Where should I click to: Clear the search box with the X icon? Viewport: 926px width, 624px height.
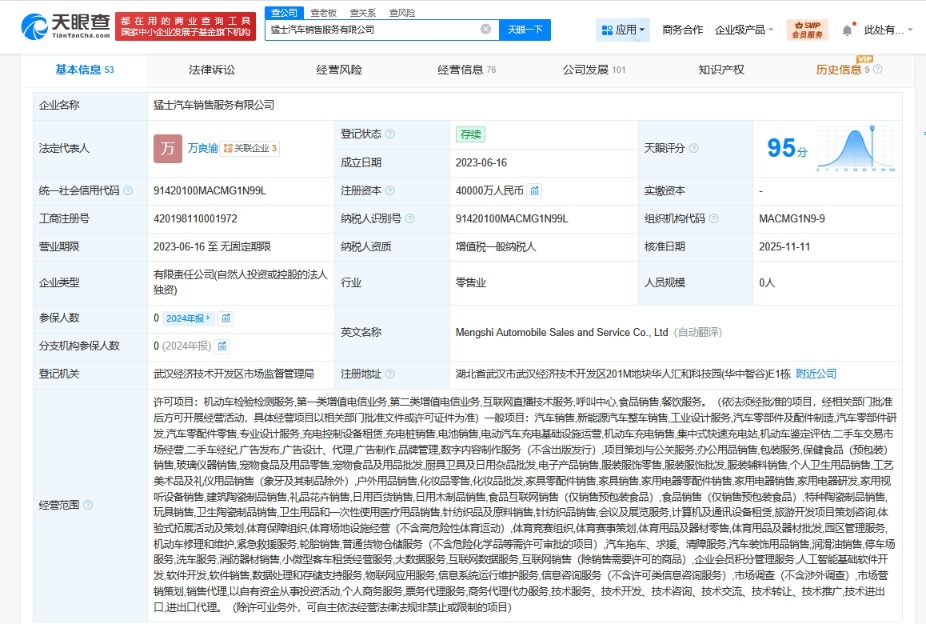point(486,30)
